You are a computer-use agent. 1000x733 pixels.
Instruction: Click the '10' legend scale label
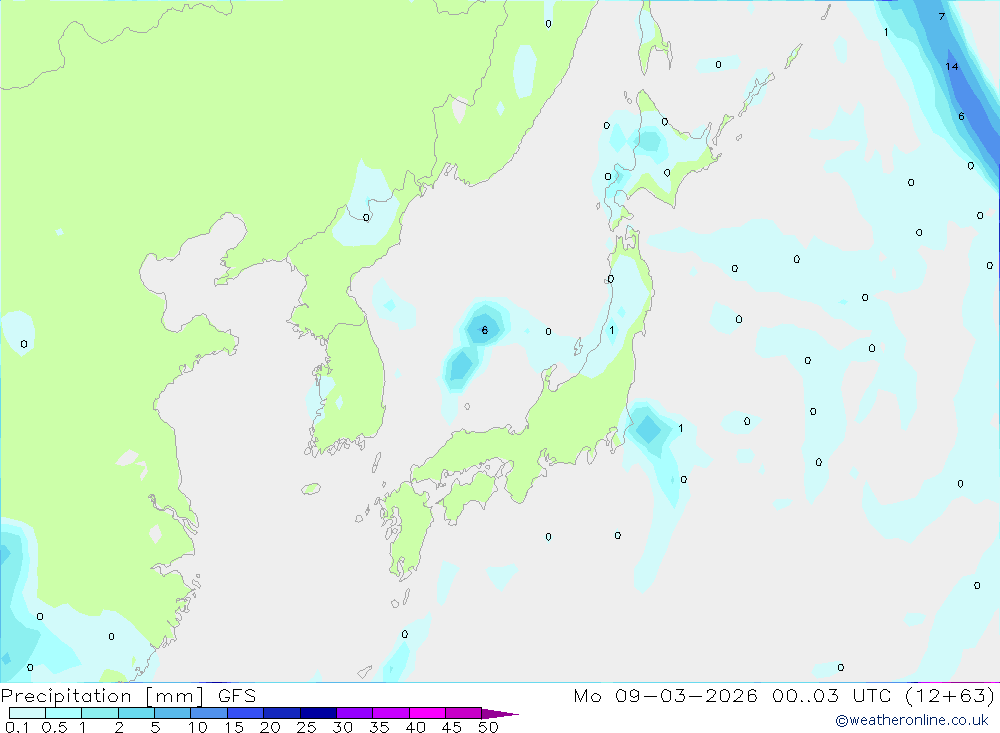pyautogui.click(x=198, y=727)
